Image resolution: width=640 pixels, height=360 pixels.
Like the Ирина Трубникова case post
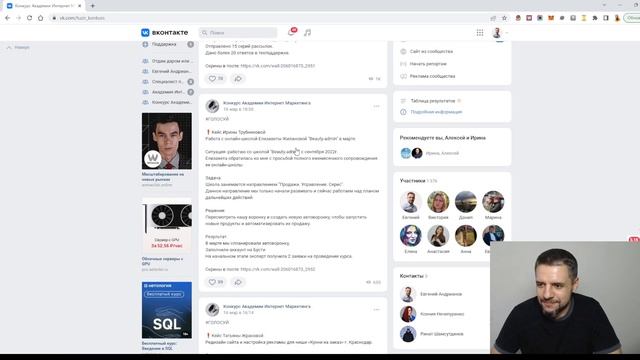point(216,282)
